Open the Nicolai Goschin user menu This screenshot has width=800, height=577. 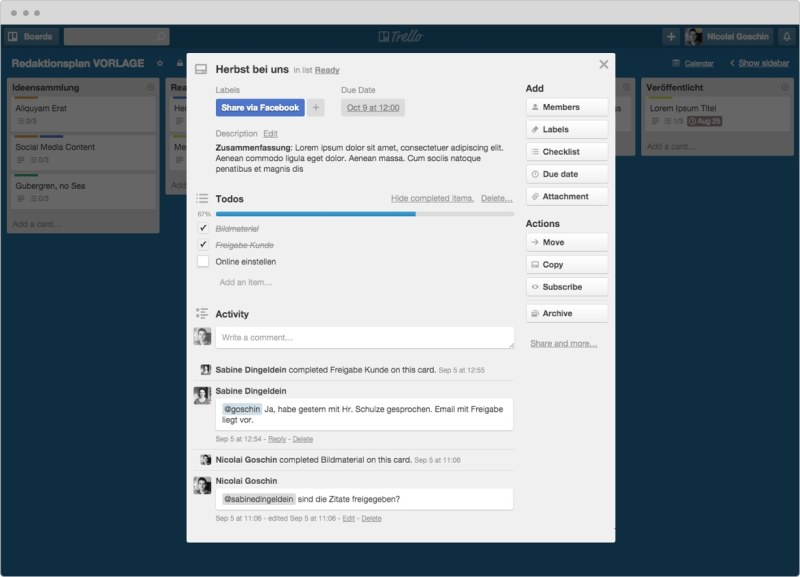point(729,37)
